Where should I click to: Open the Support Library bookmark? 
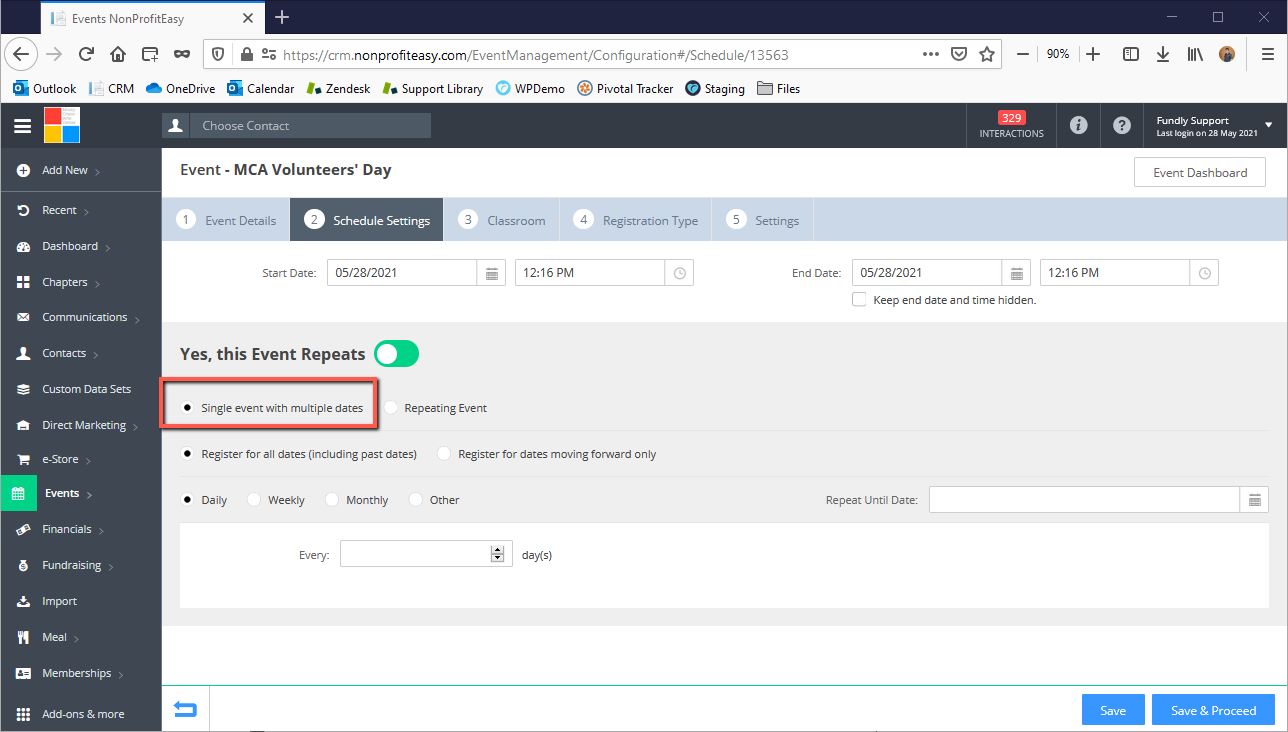(432, 88)
